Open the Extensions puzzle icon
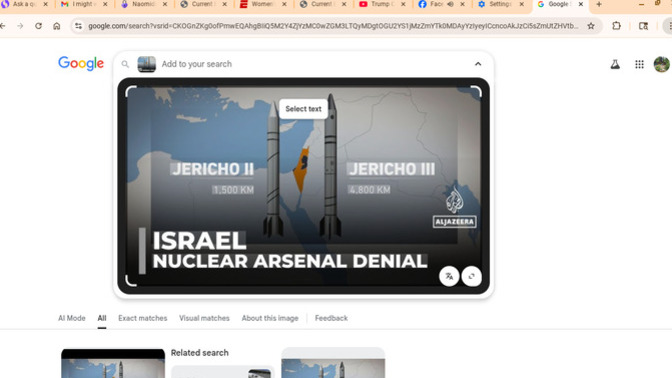672x378 pixels. [616, 26]
